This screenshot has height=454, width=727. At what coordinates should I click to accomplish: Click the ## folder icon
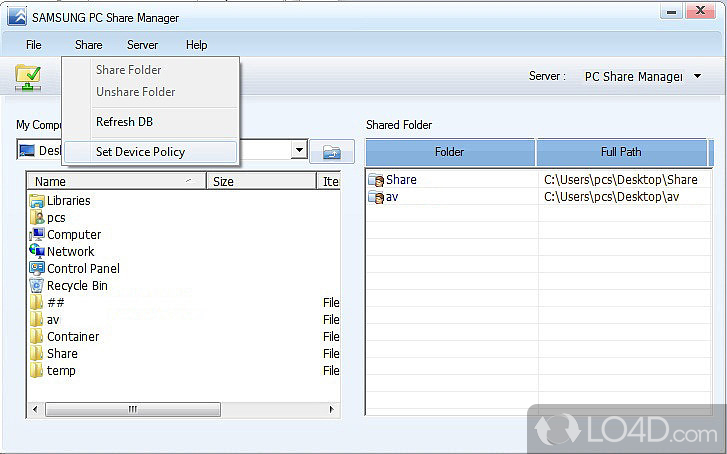pyautogui.click(x=37, y=302)
